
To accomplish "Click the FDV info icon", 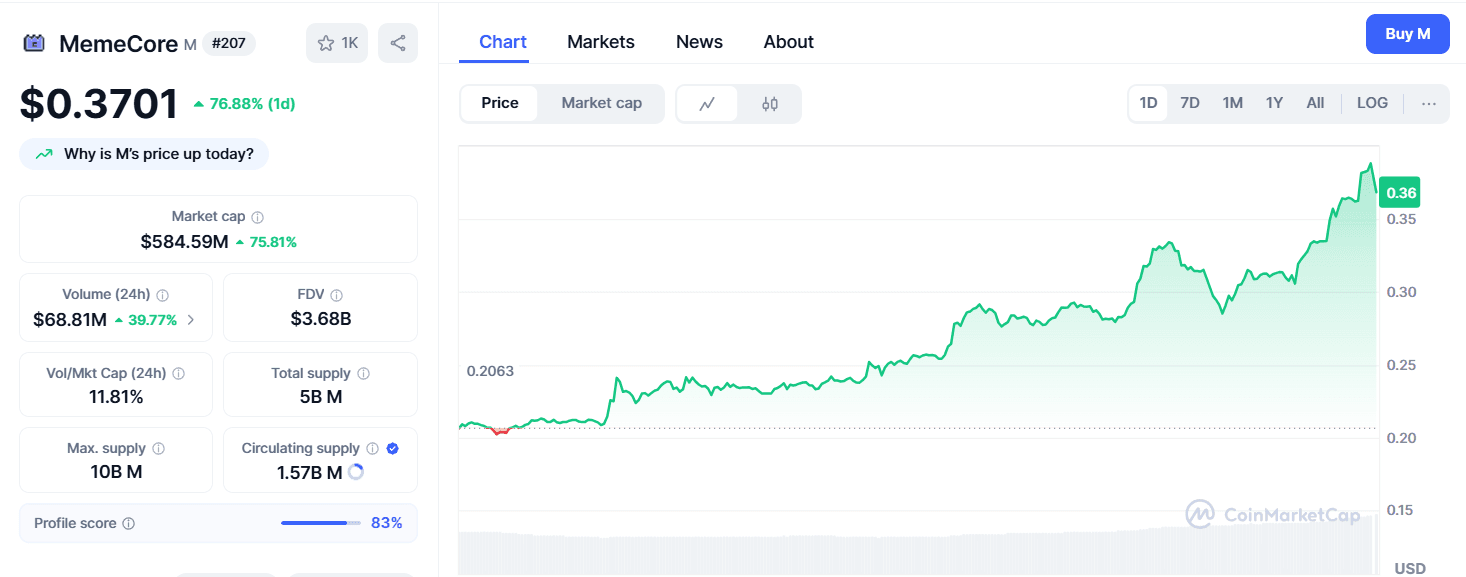I will point(337,295).
